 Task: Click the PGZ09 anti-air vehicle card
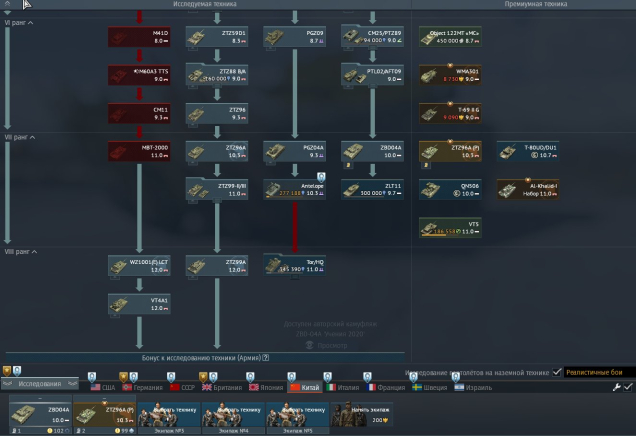click(x=294, y=37)
